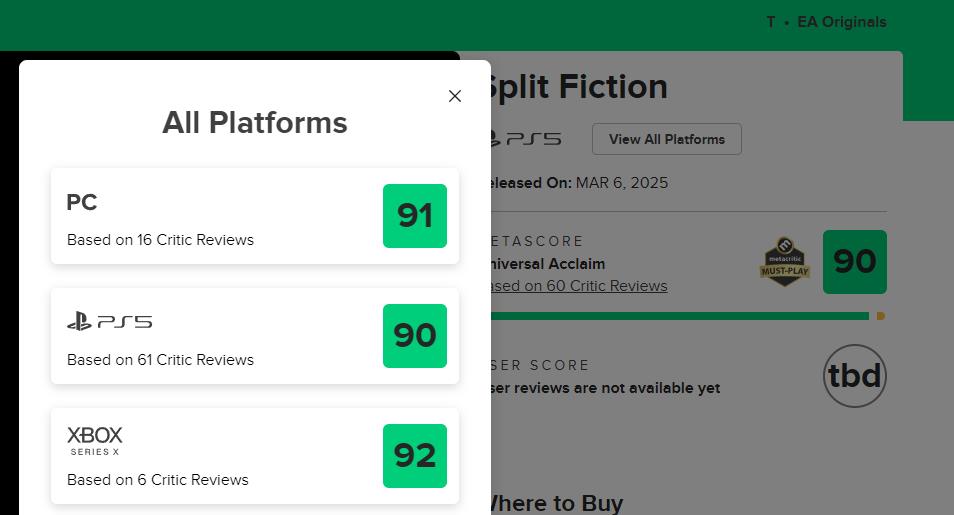Close the All Platforms popup
Viewport: 954px width, 515px height.
455,96
